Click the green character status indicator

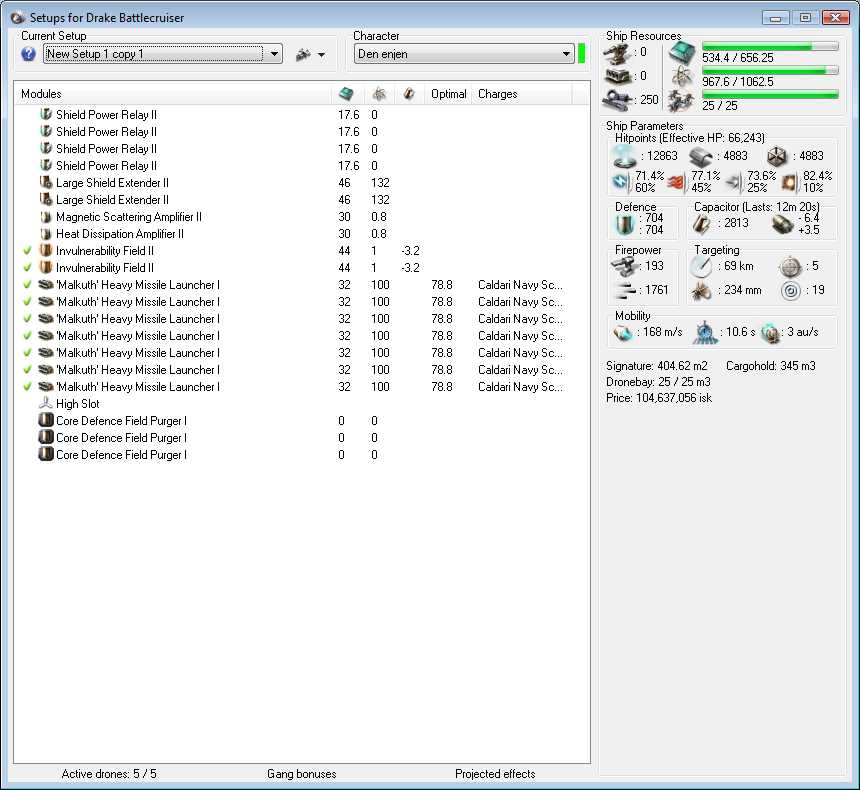pyautogui.click(x=581, y=54)
